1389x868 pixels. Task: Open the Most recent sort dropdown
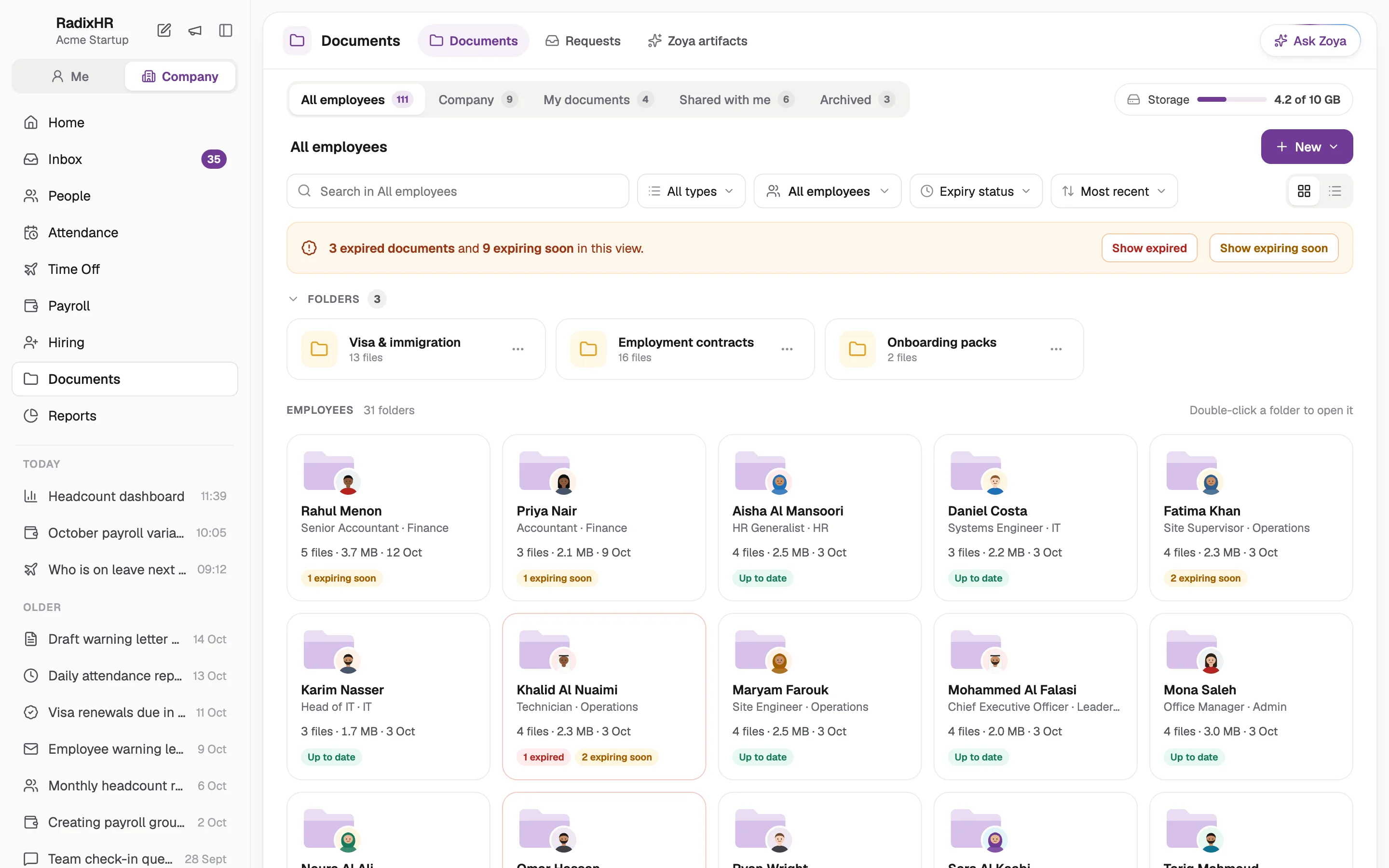(x=1114, y=191)
